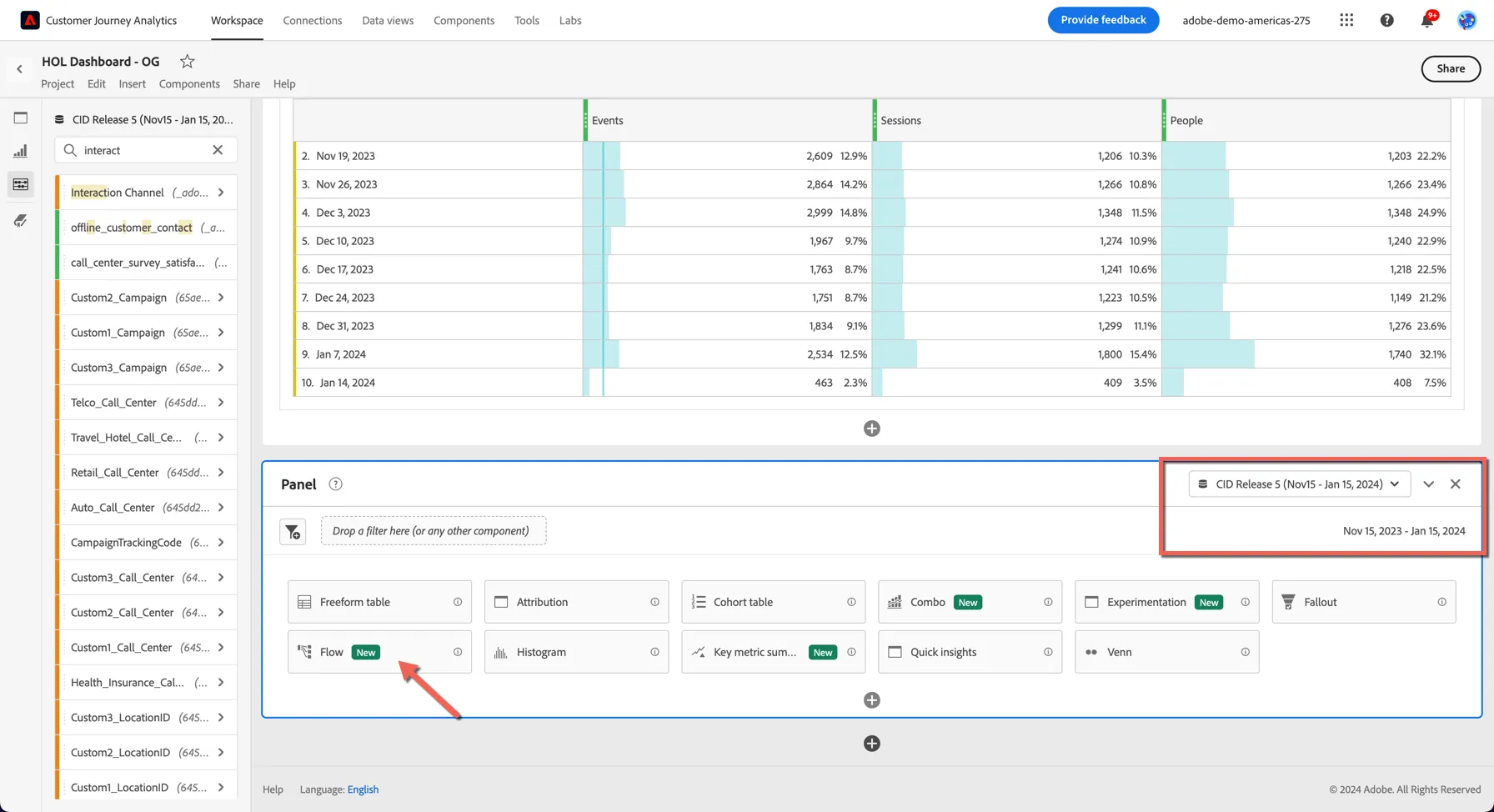The height and width of the screenshot is (812, 1494).
Task: Open the notifications bell
Action: coord(1427,20)
